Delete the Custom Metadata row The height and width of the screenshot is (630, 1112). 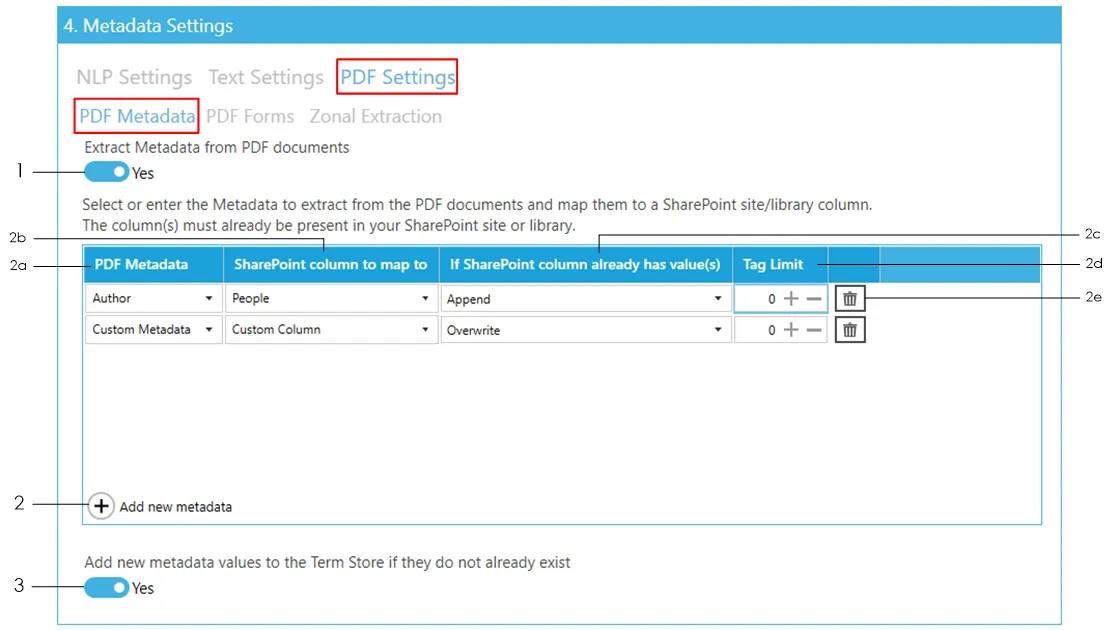(850, 330)
